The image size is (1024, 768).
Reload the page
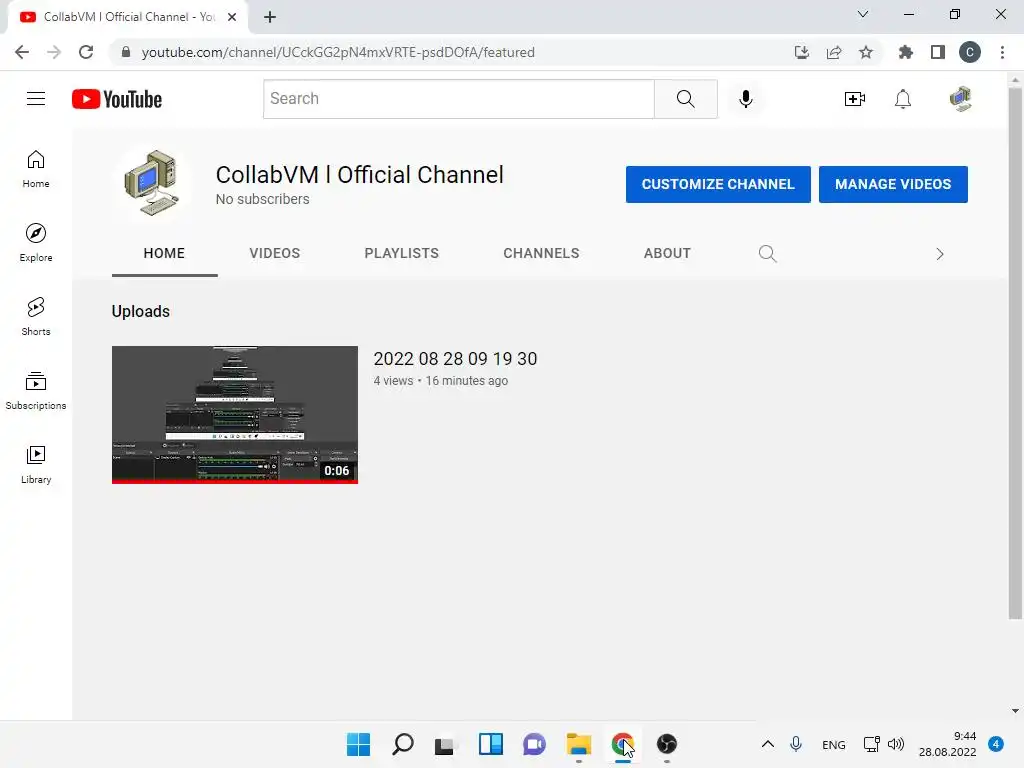[x=86, y=52]
